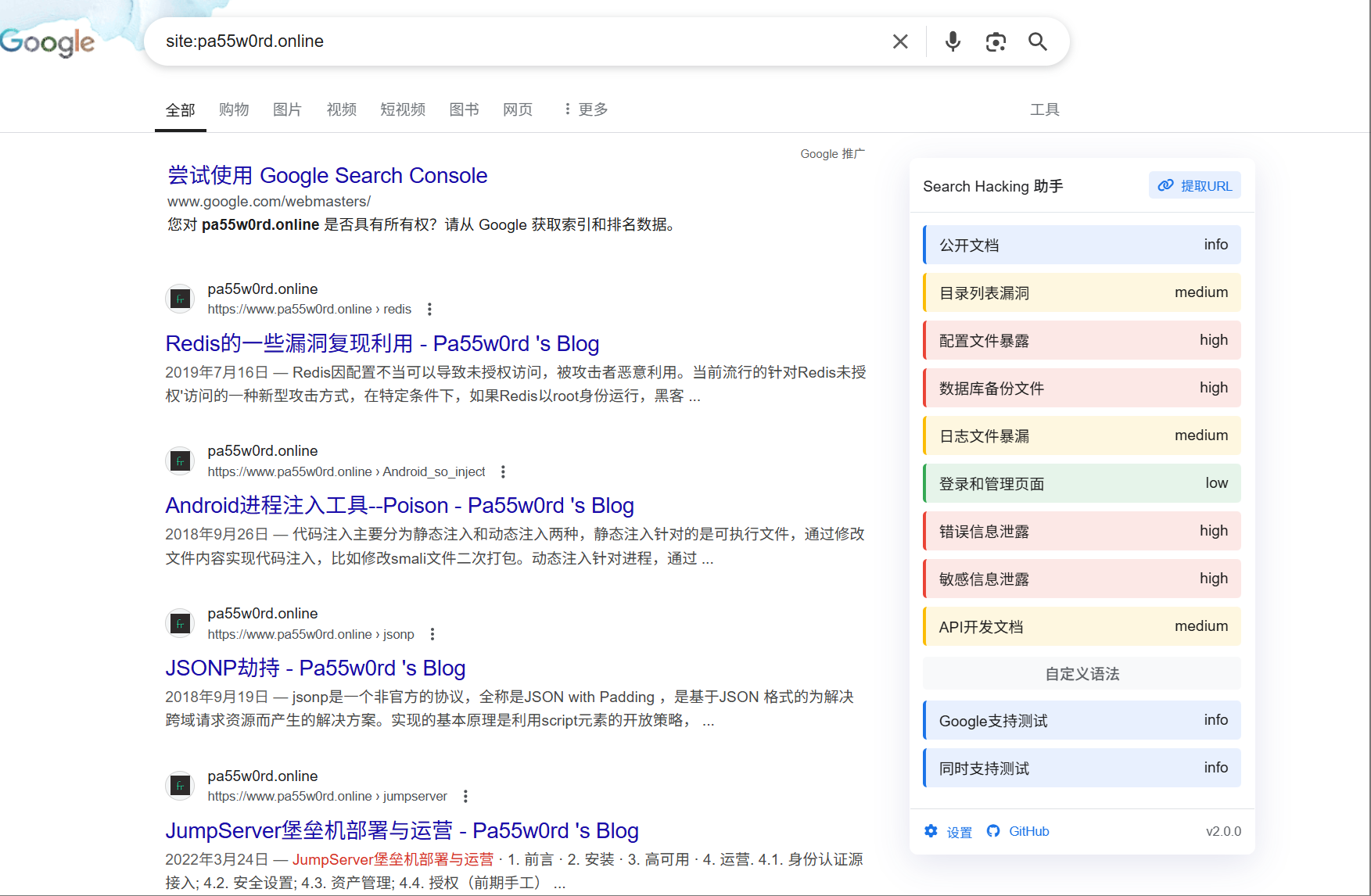Viewport: 1371px width, 896px height.
Task: Open the 工具 search tools
Action: (1044, 109)
